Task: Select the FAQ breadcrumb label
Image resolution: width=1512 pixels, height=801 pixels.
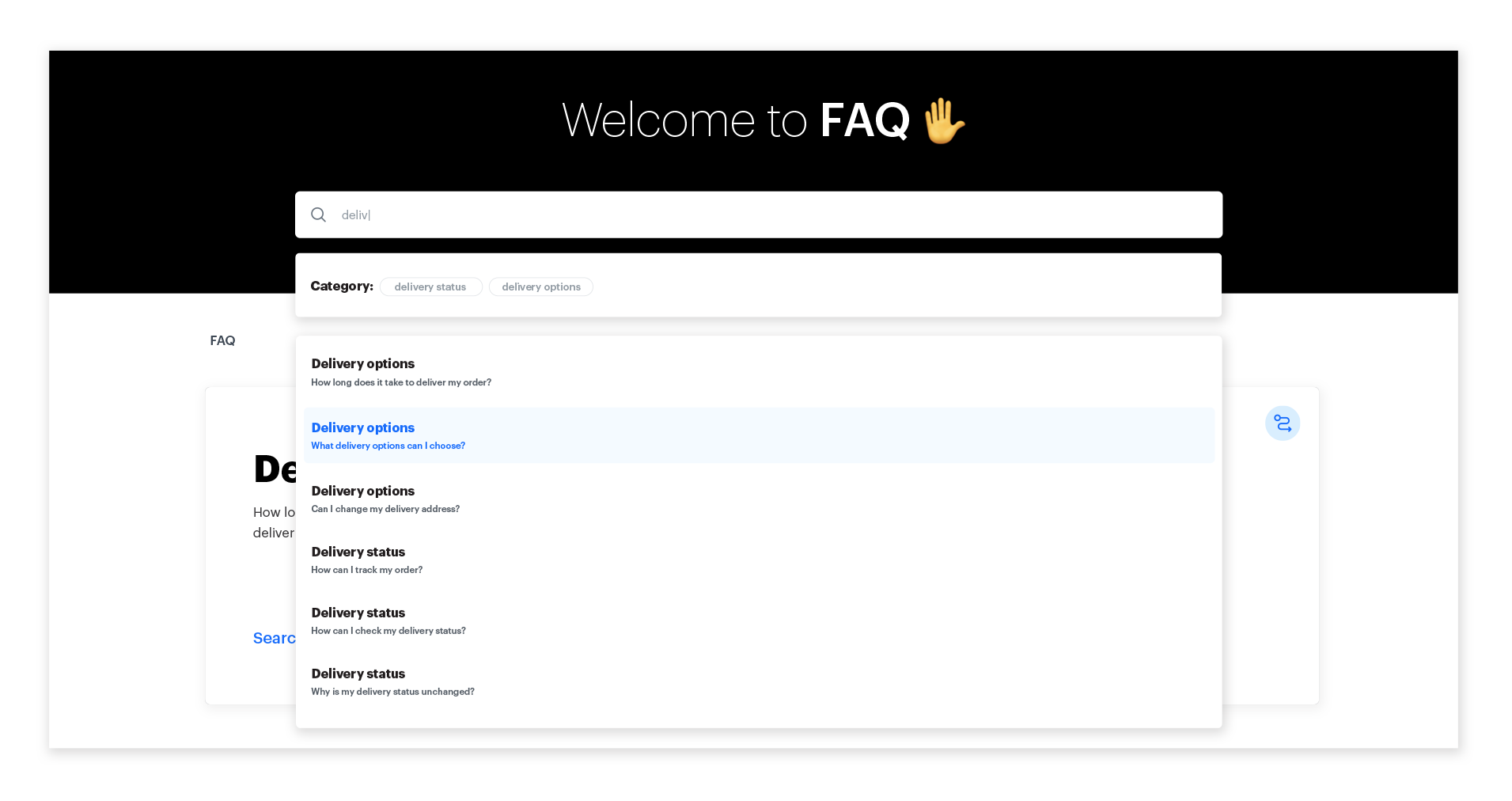Action: pyautogui.click(x=222, y=340)
